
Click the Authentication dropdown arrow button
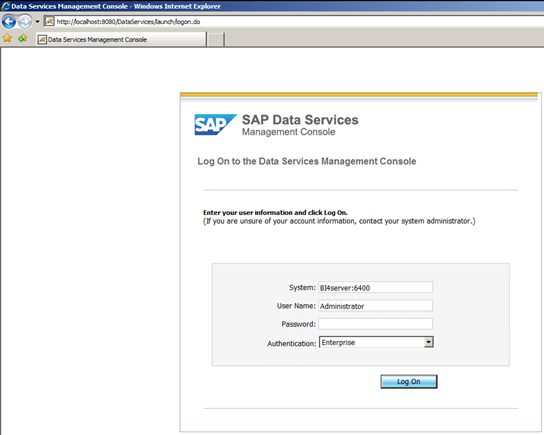[x=428, y=342]
